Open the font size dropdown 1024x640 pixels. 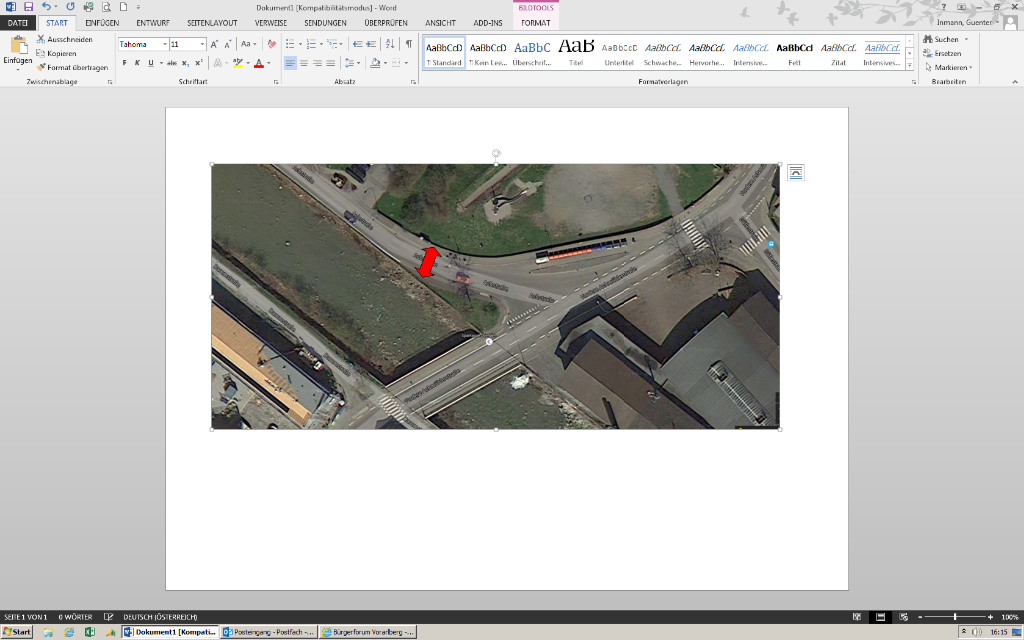click(202, 44)
